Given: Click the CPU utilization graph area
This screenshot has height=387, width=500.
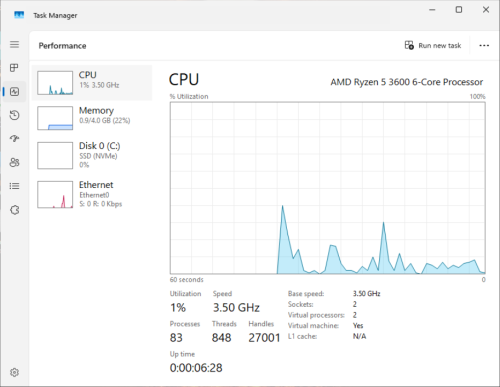Looking at the screenshot, I should 328,188.
